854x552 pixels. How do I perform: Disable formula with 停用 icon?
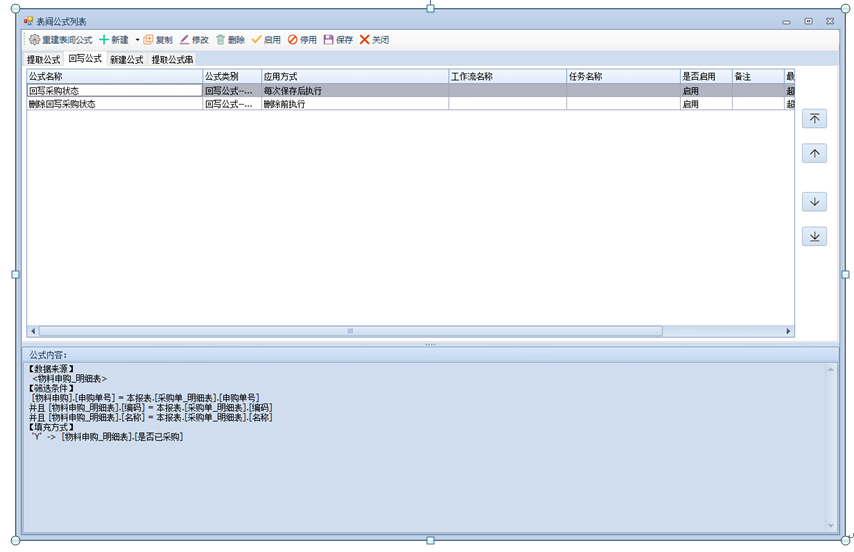coord(293,40)
